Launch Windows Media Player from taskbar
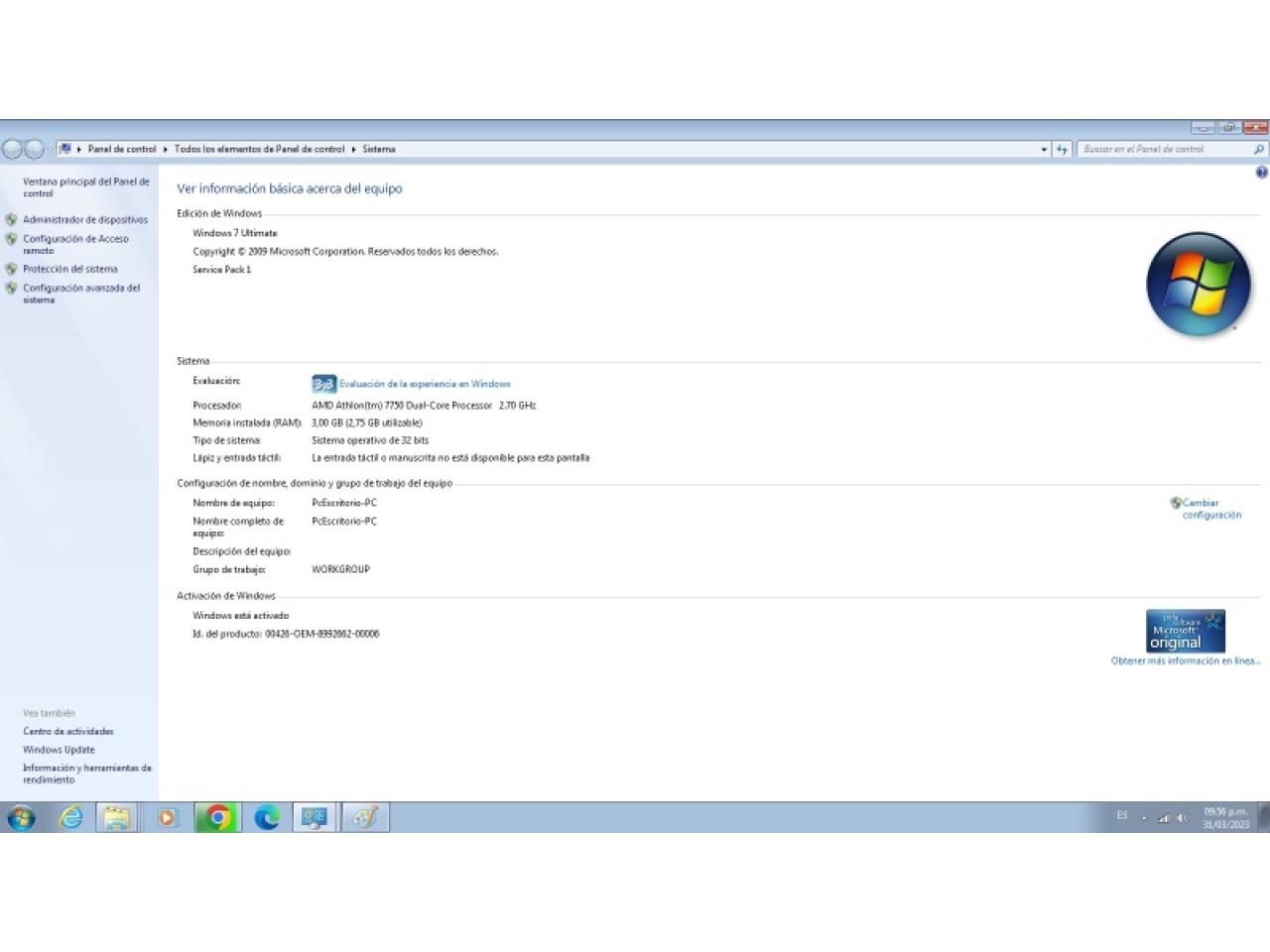The image size is (1270, 952). [x=167, y=817]
